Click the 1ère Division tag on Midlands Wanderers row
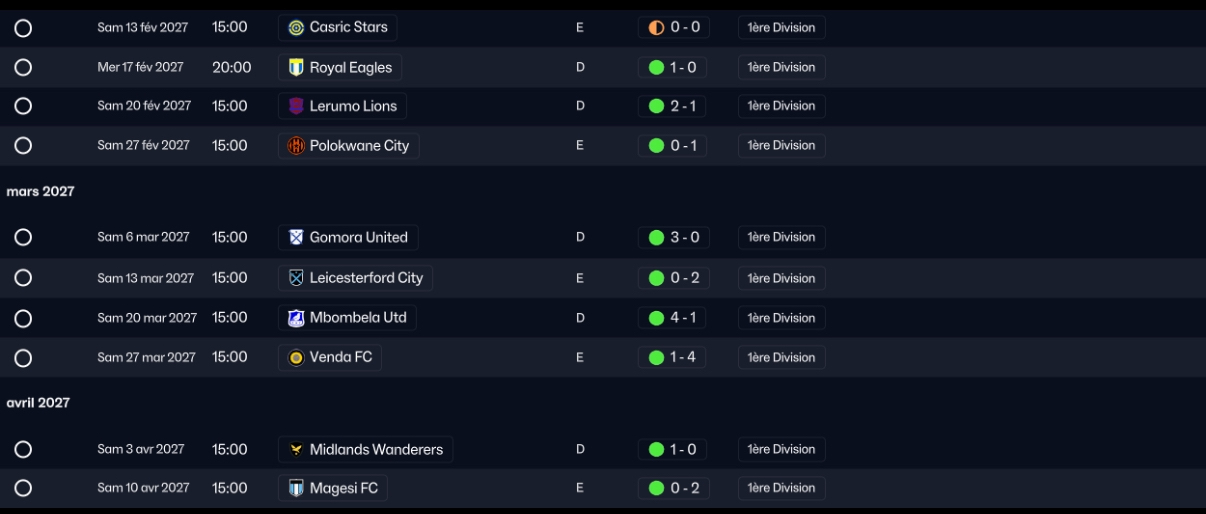Image resolution: width=1206 pixels, height=514 pixels. click(782, 449)
